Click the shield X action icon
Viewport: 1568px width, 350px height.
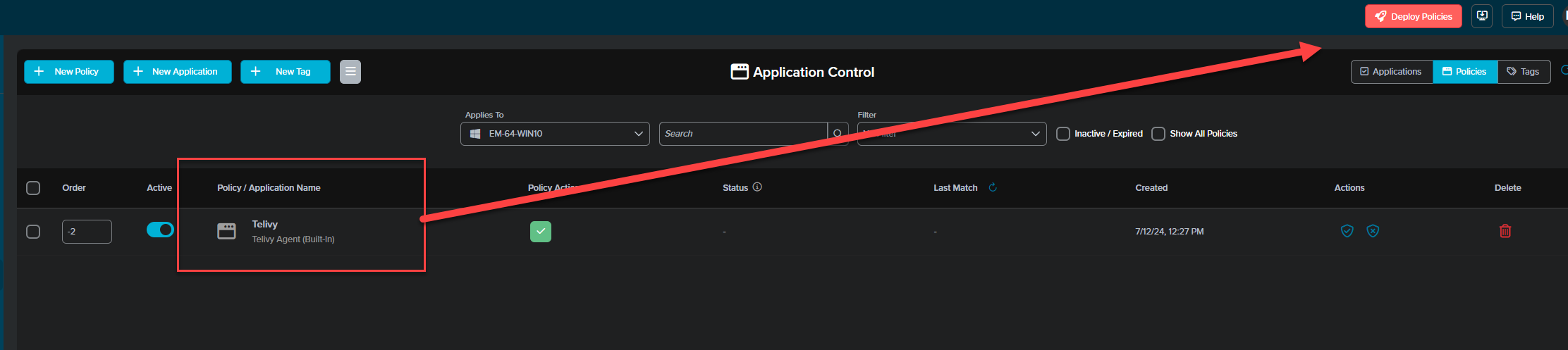tap(1373, 231)
